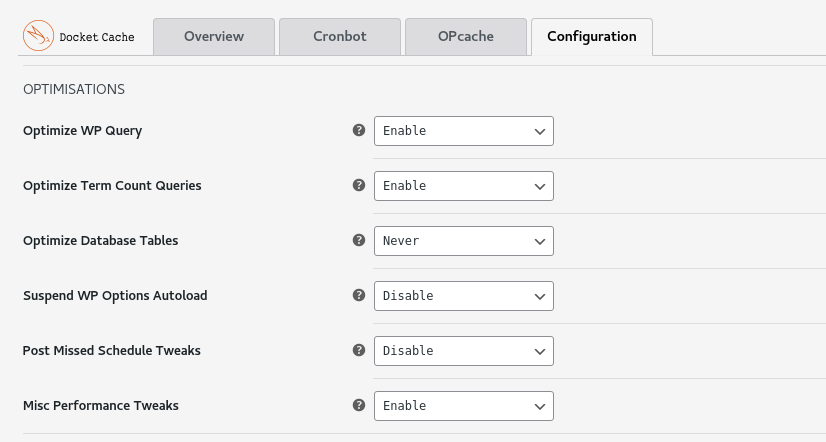This screenshot has height=442, width=826.
Task: Open the Optimize WP Query dropdown
Action: pos(464,131)
